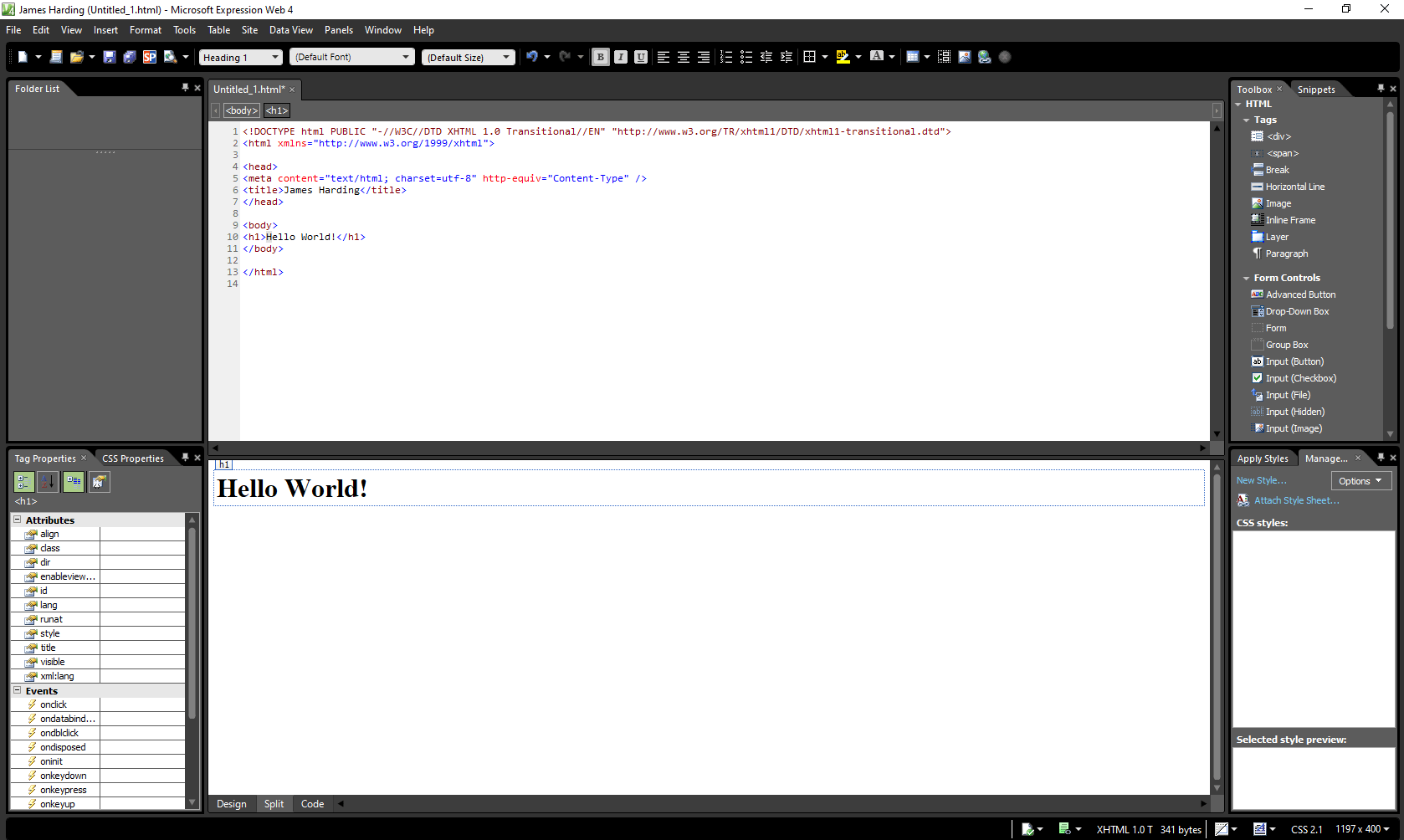Click New Style in Apply Styles panel
Screen dimensions: 1404x840
[x=1262, y=480]
